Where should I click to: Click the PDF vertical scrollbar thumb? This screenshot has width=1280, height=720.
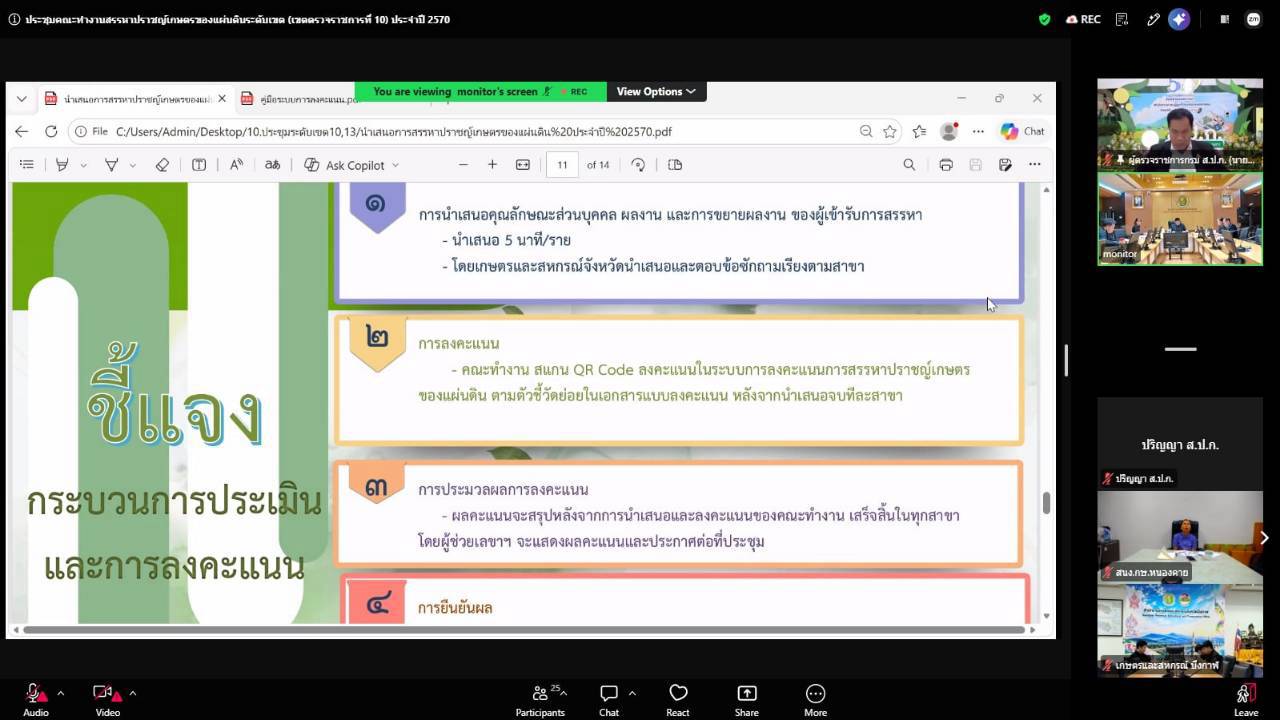(x=1046, y=503)
